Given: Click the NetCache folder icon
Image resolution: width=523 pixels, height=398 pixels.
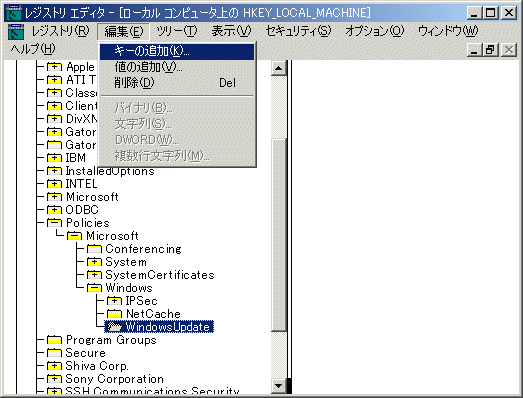Looking at the screenshot, I should click(114, 314).
